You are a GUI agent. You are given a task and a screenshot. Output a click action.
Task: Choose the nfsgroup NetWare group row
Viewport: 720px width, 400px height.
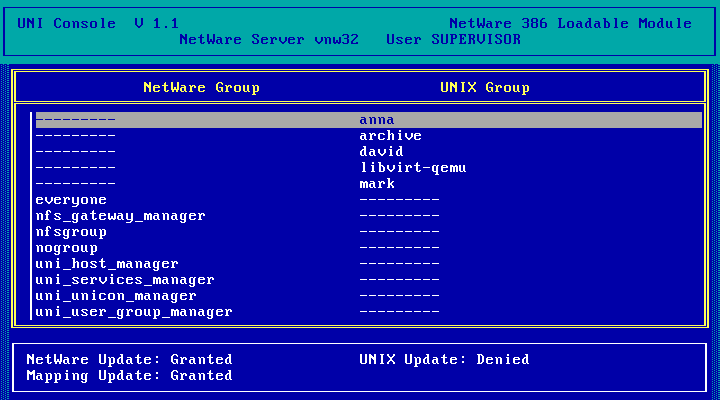(369, 232)
